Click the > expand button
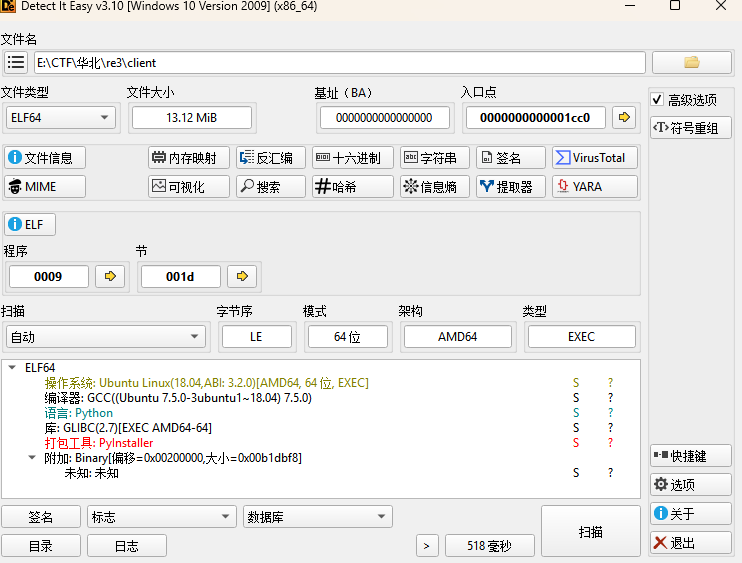 (427, 546)
